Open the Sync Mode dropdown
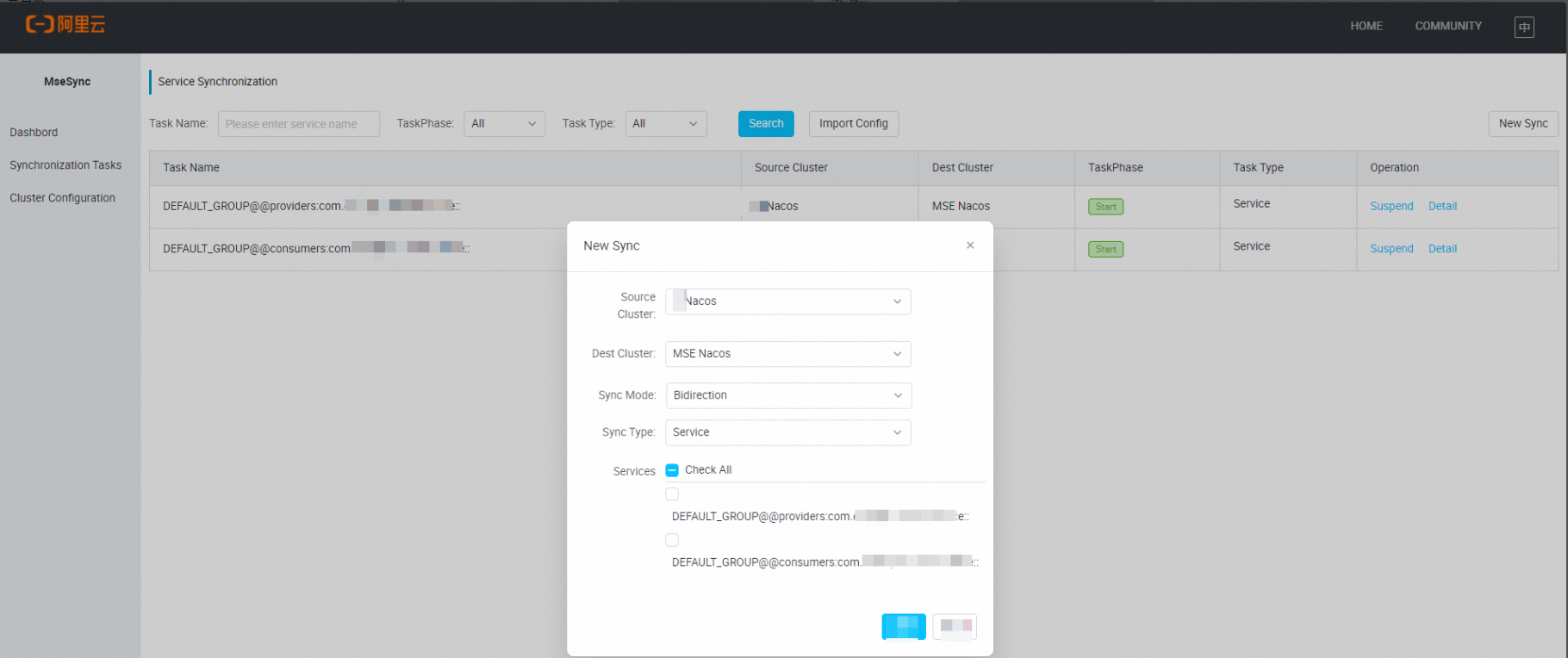The height and width of the screenshot is (658, 1568). click(x=787, y=395)
